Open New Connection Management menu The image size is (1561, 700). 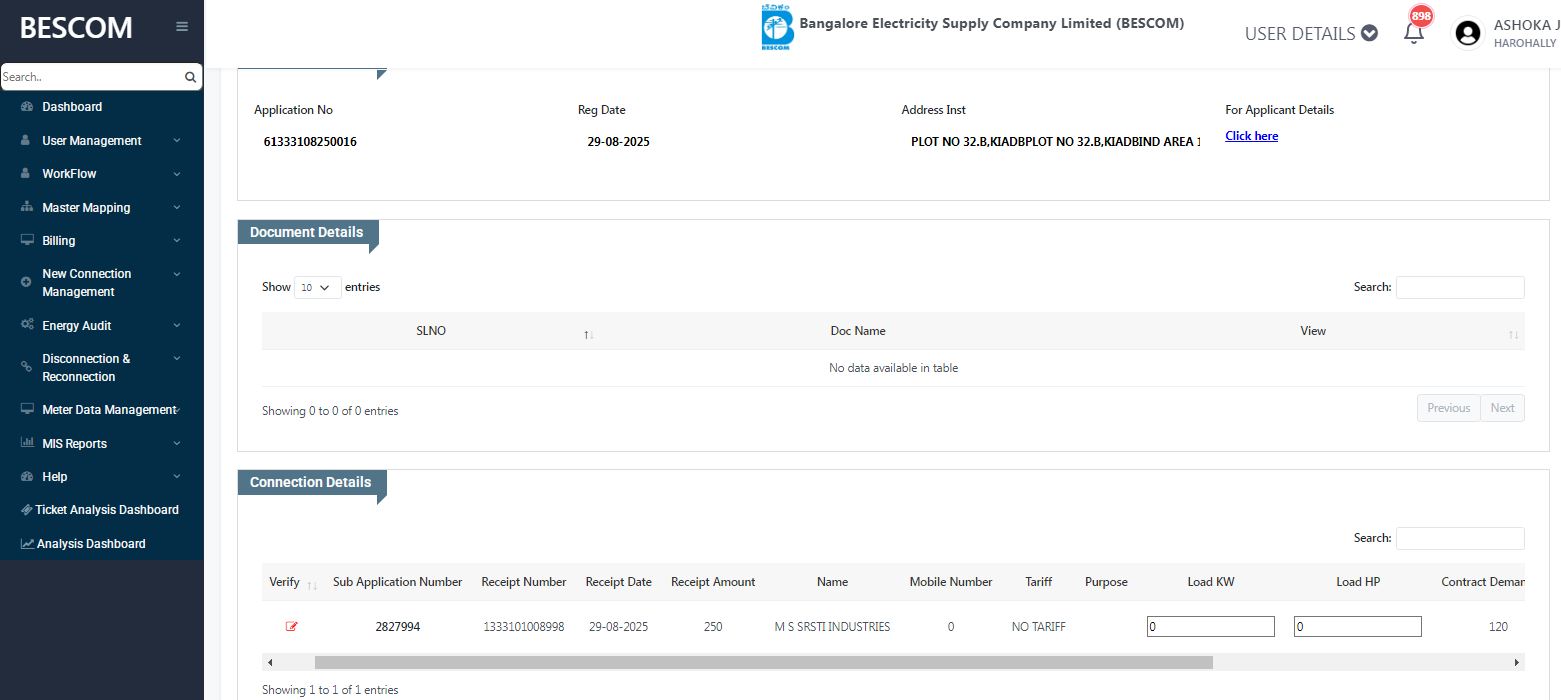pos(87,283)
